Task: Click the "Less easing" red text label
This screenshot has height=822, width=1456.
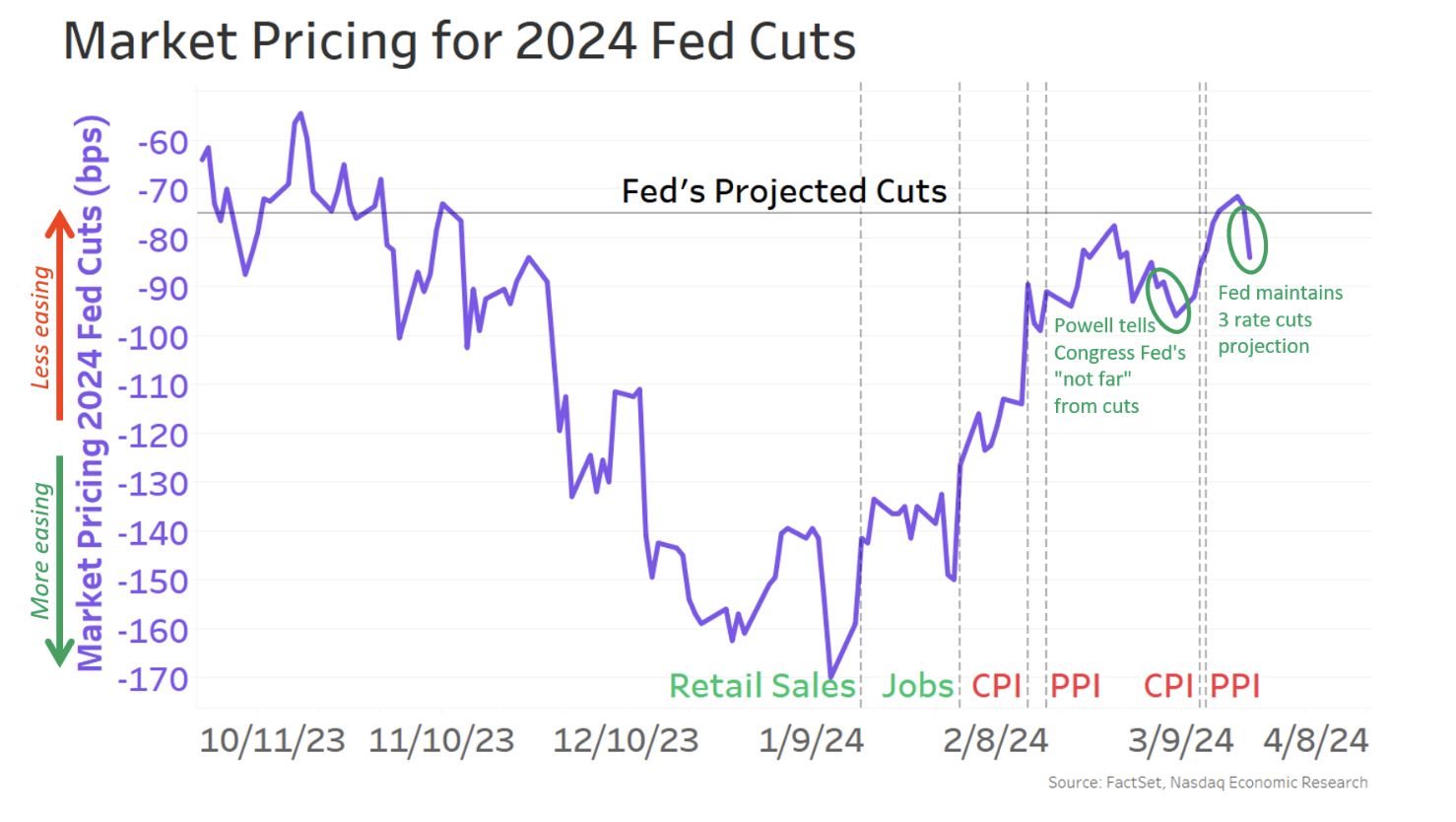Action: pyautogui.click(x=40, y=327)
